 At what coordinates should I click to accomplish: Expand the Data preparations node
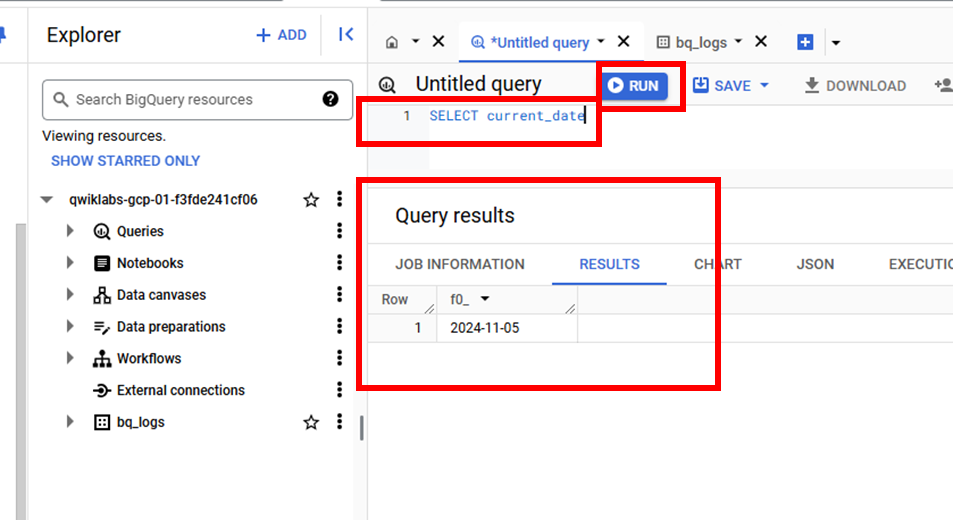point(70,326)
